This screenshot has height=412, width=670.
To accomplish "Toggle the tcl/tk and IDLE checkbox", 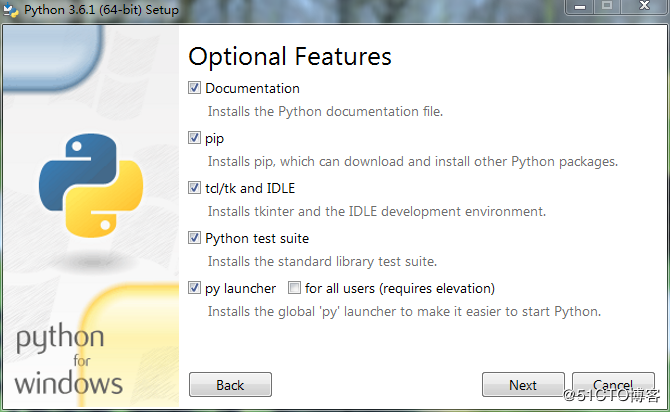I will (194, 188).
